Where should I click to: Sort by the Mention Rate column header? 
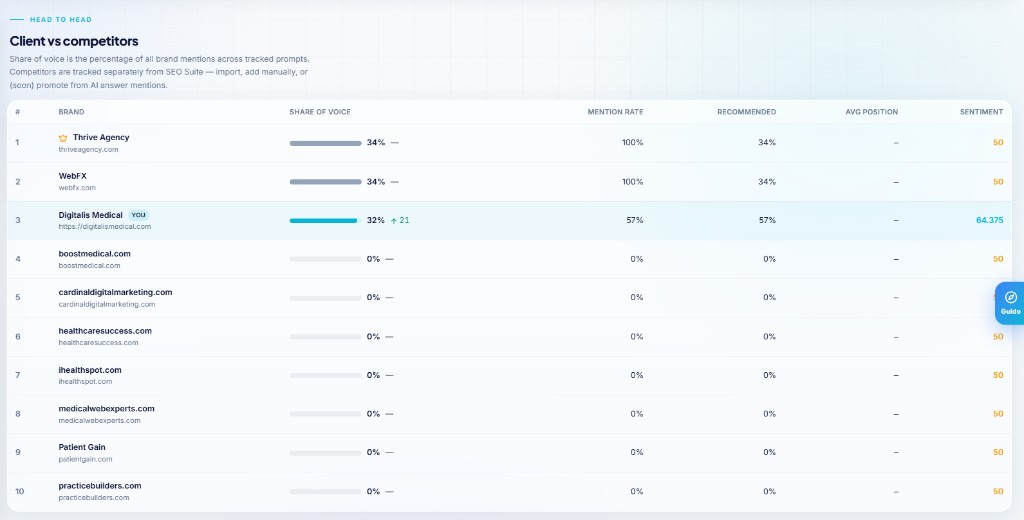(615, 112)
